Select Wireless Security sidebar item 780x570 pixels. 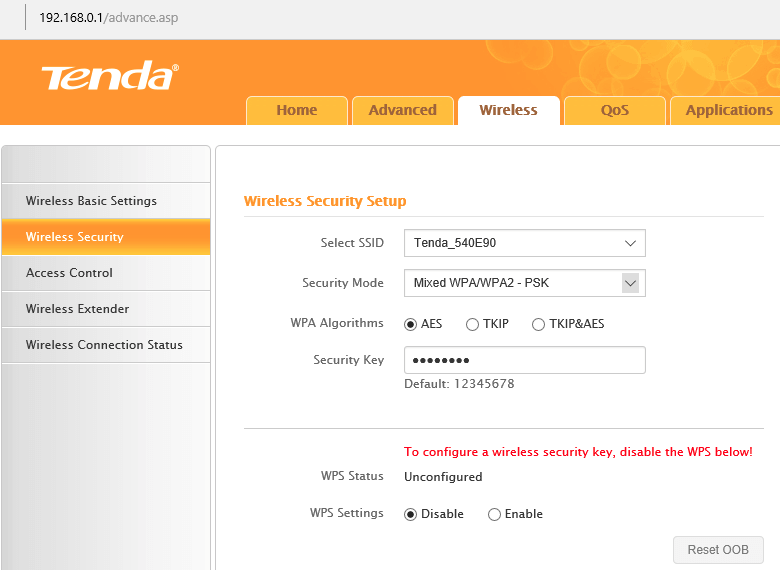[x=106, y=237]
